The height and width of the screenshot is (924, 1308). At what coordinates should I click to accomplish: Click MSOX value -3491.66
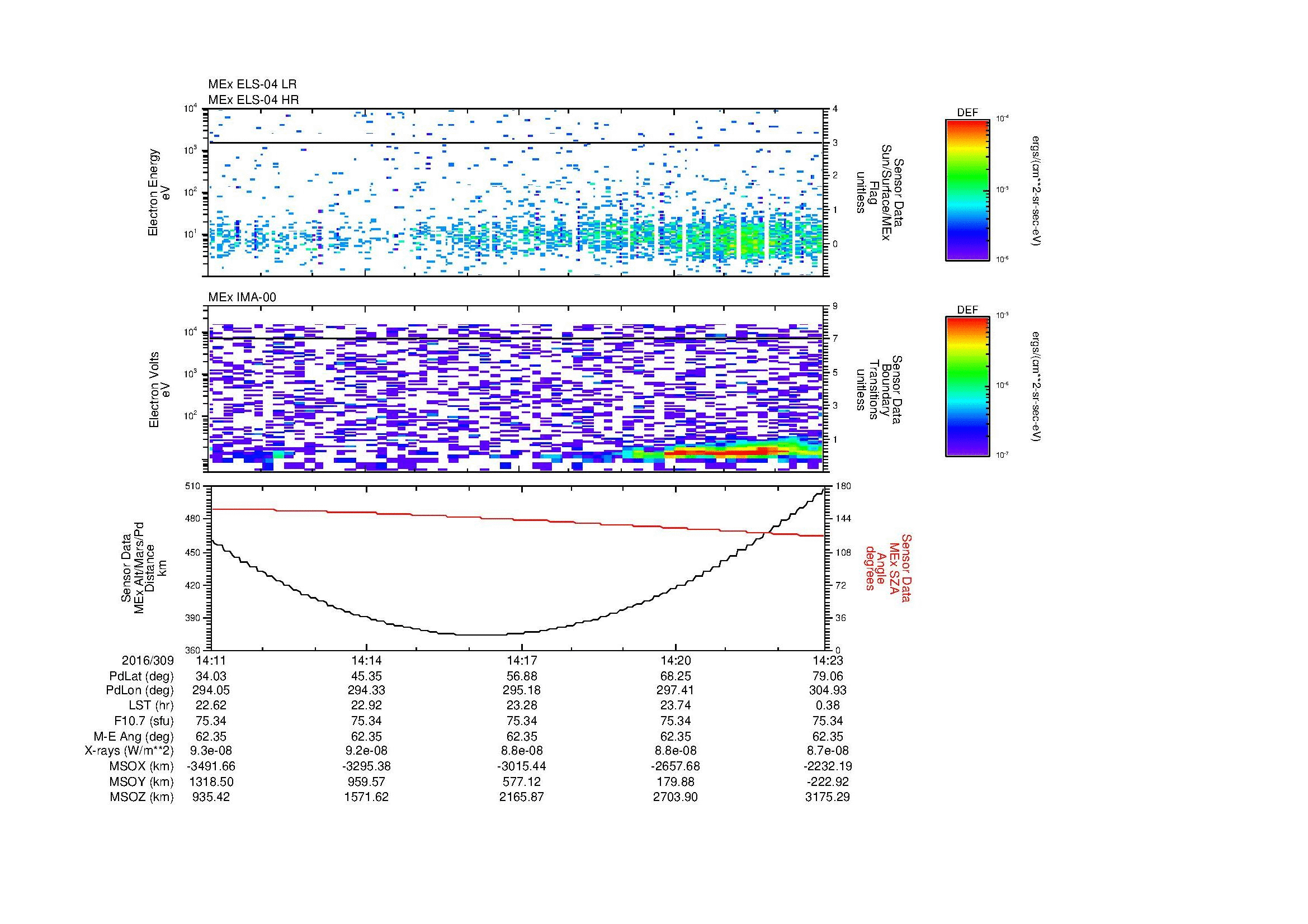(211, 766)
